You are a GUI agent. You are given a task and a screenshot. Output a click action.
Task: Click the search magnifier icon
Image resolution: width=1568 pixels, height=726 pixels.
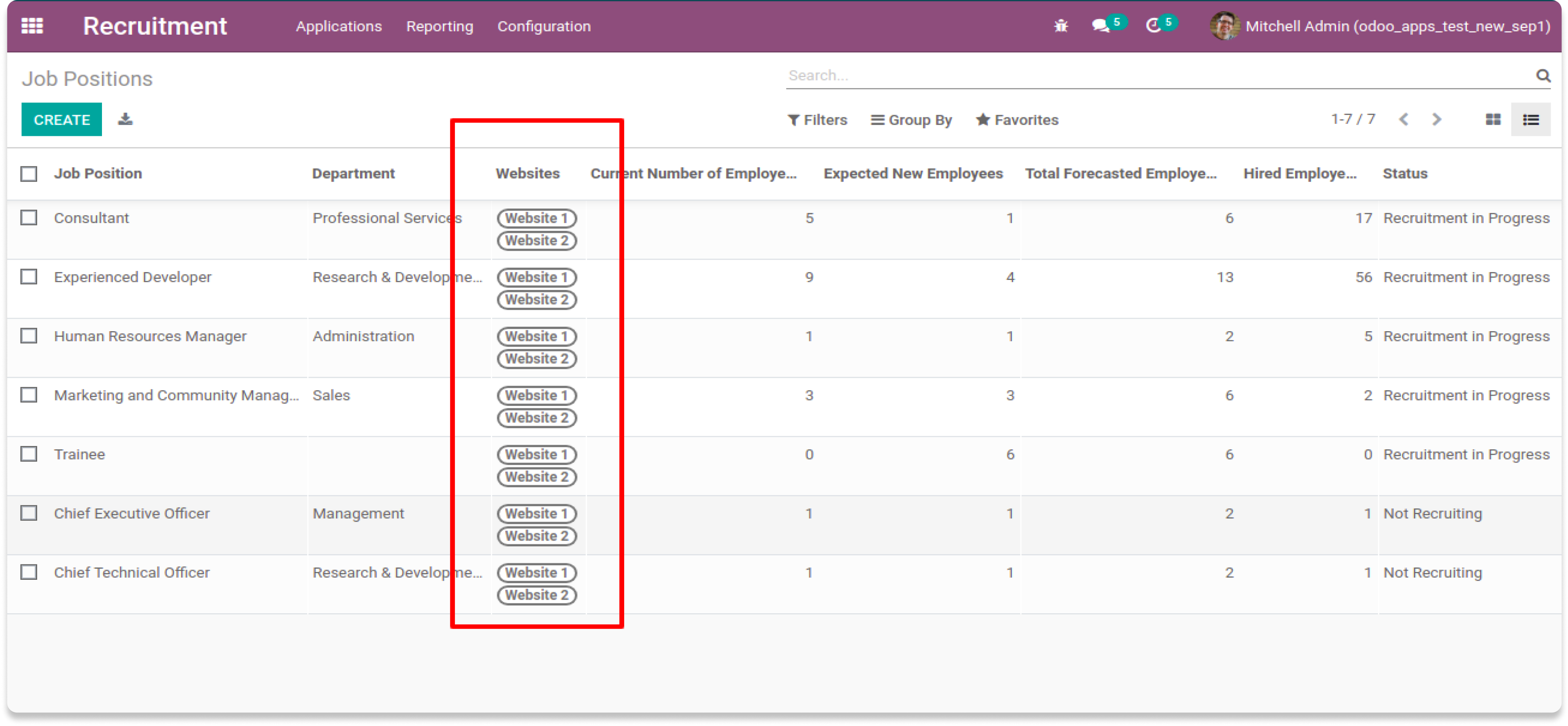pos(1542,76)
